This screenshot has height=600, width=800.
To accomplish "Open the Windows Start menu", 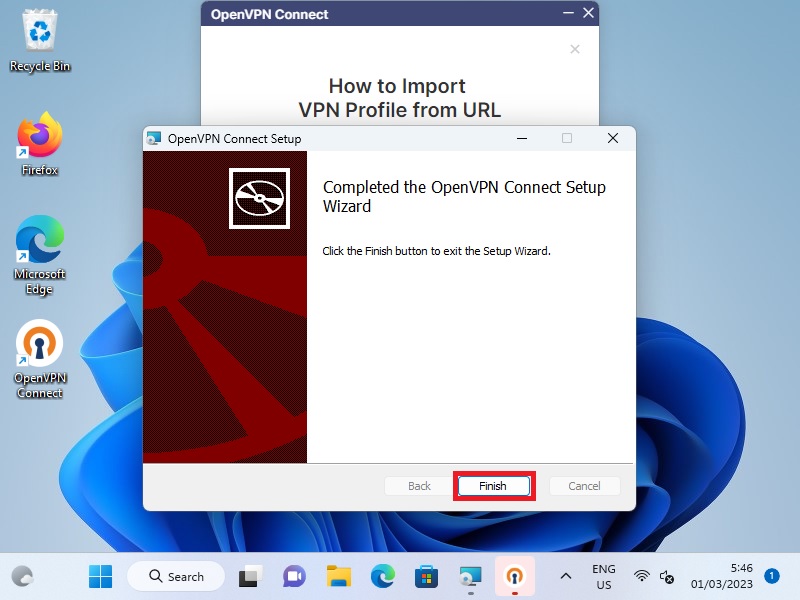I will point(100,576).
